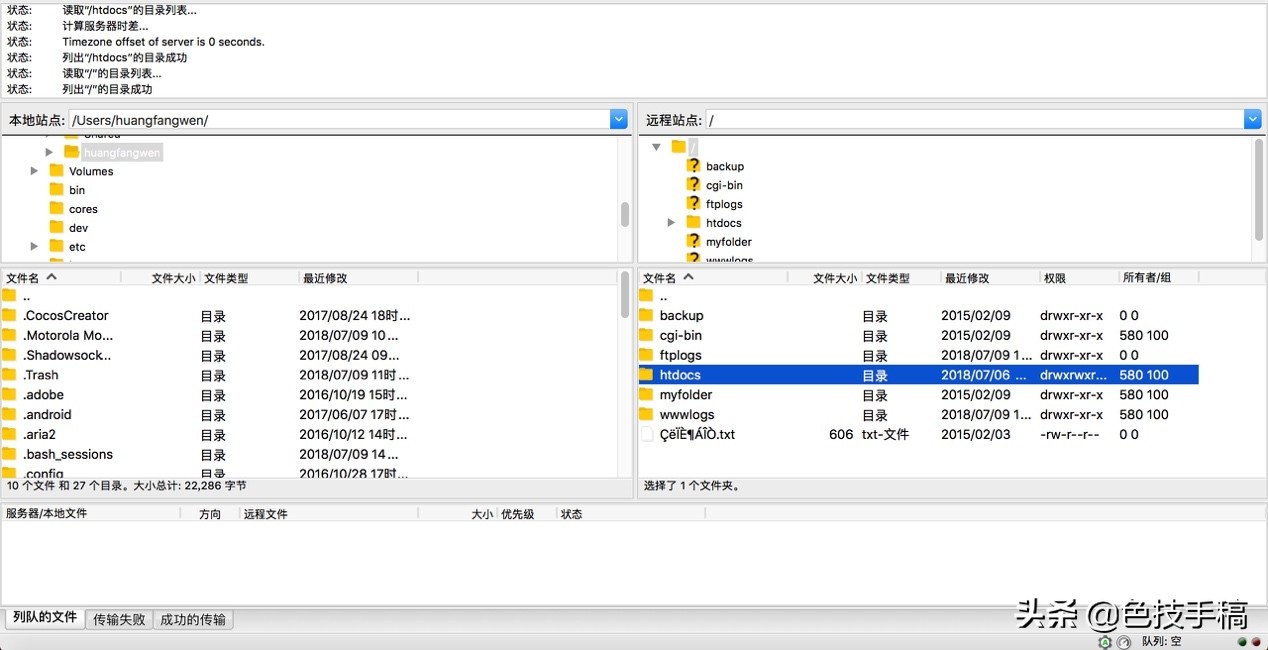Select backup unknown folder icon in remote tree
Viewport: 1268px width, 650px height.
(x=693, y=166)
